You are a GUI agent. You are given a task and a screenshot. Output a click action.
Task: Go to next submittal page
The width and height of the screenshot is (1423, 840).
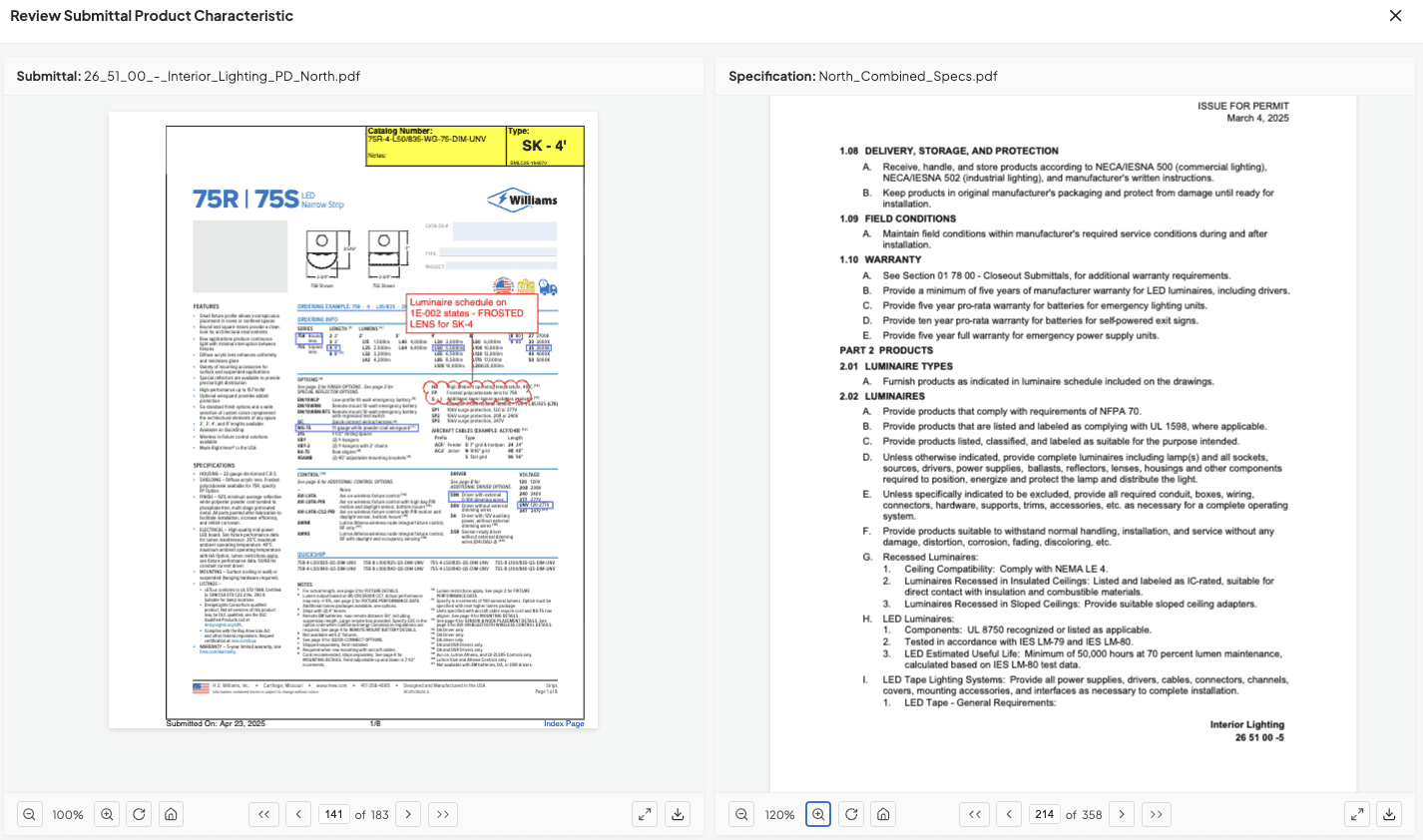click(x=408, y=814)
